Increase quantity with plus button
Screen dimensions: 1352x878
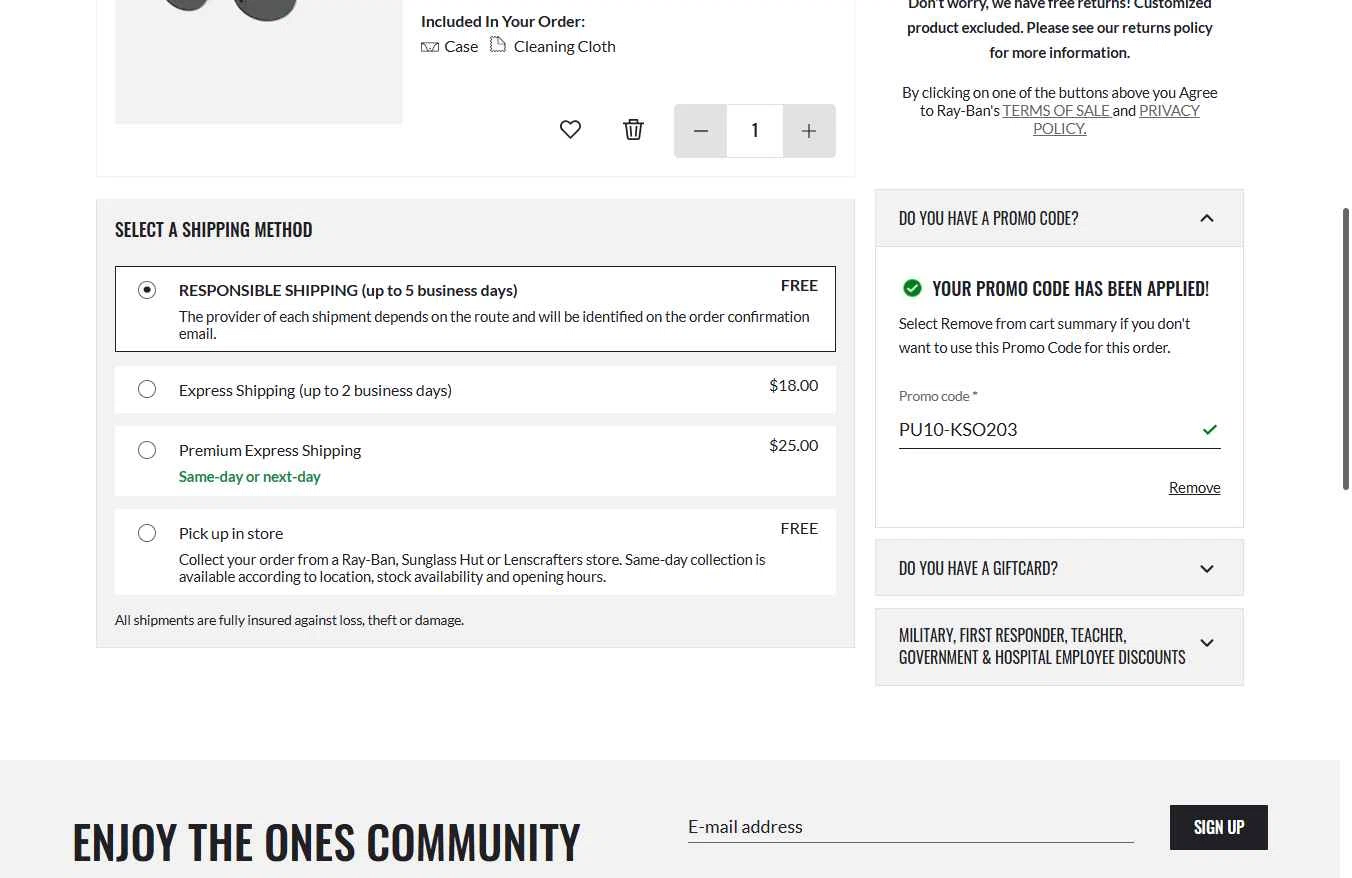[809, 131]
